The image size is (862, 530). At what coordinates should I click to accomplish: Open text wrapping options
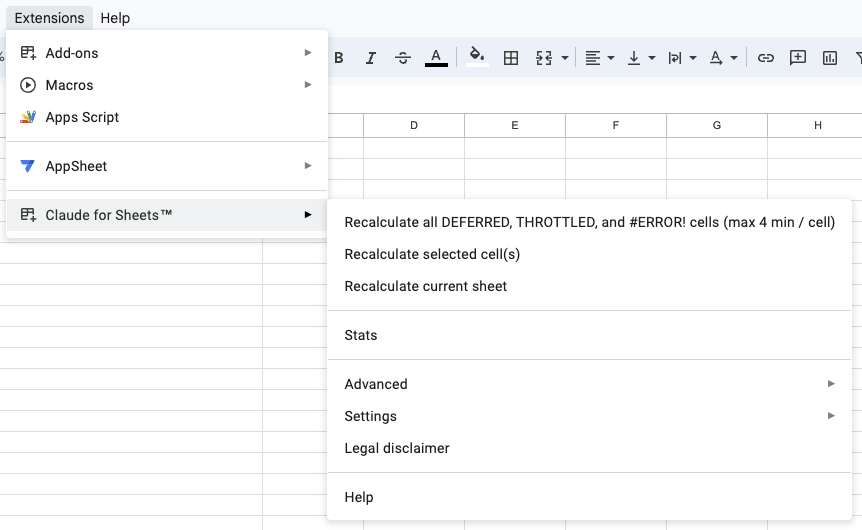point(675,58)
